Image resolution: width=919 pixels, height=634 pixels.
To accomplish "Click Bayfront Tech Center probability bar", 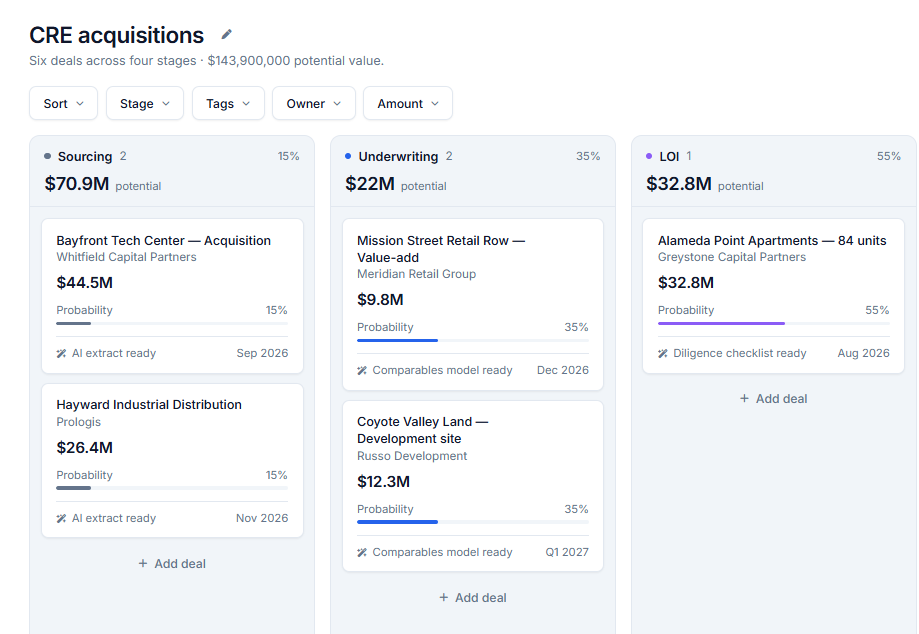I will (x=172, y=323).
